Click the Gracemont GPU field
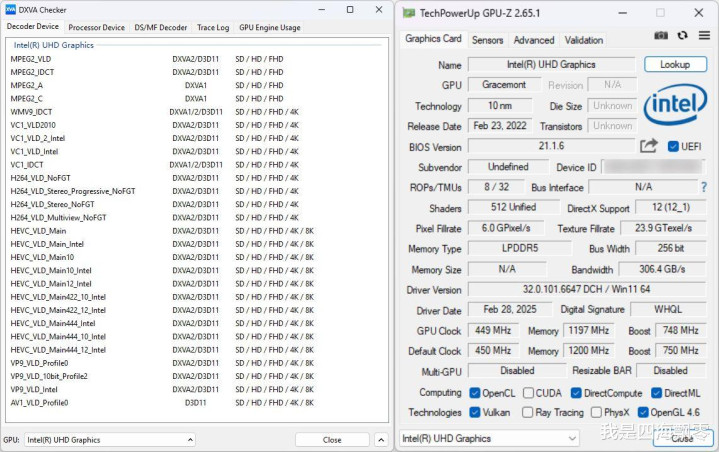The width and height of the screenshot is (719, 452). click(x=504, y=85)
